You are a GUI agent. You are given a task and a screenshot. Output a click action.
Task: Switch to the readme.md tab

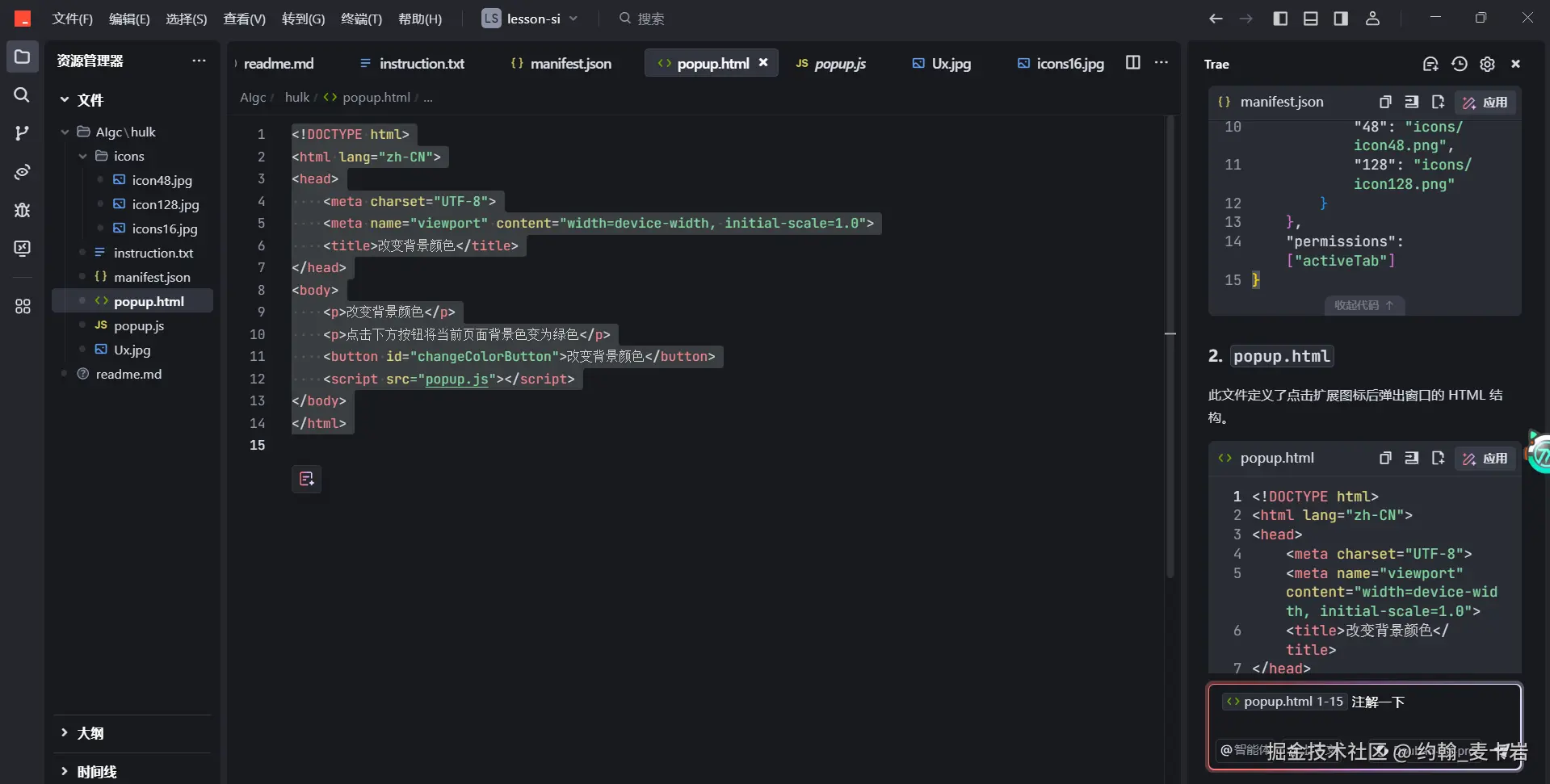pos(279,63)
